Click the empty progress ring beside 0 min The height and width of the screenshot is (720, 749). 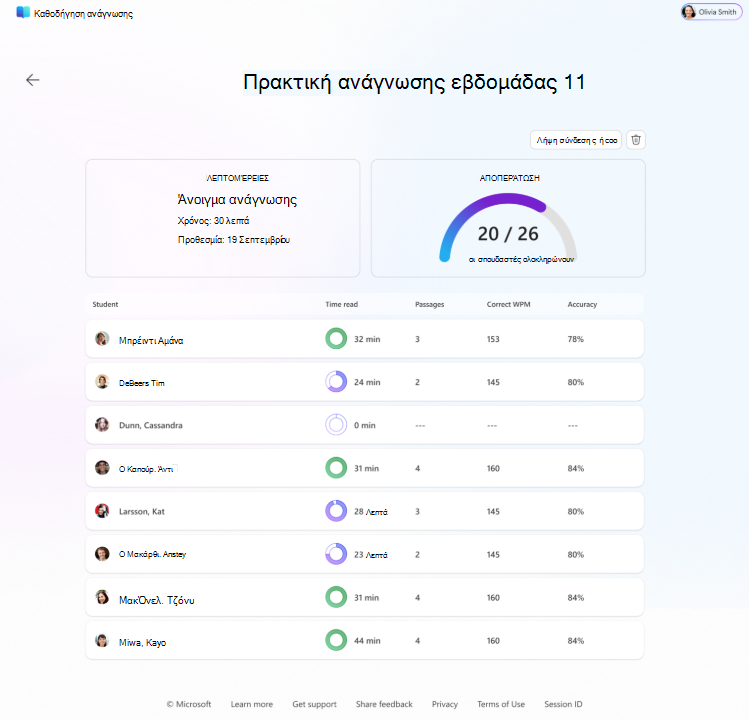click(x=336, y=425)
